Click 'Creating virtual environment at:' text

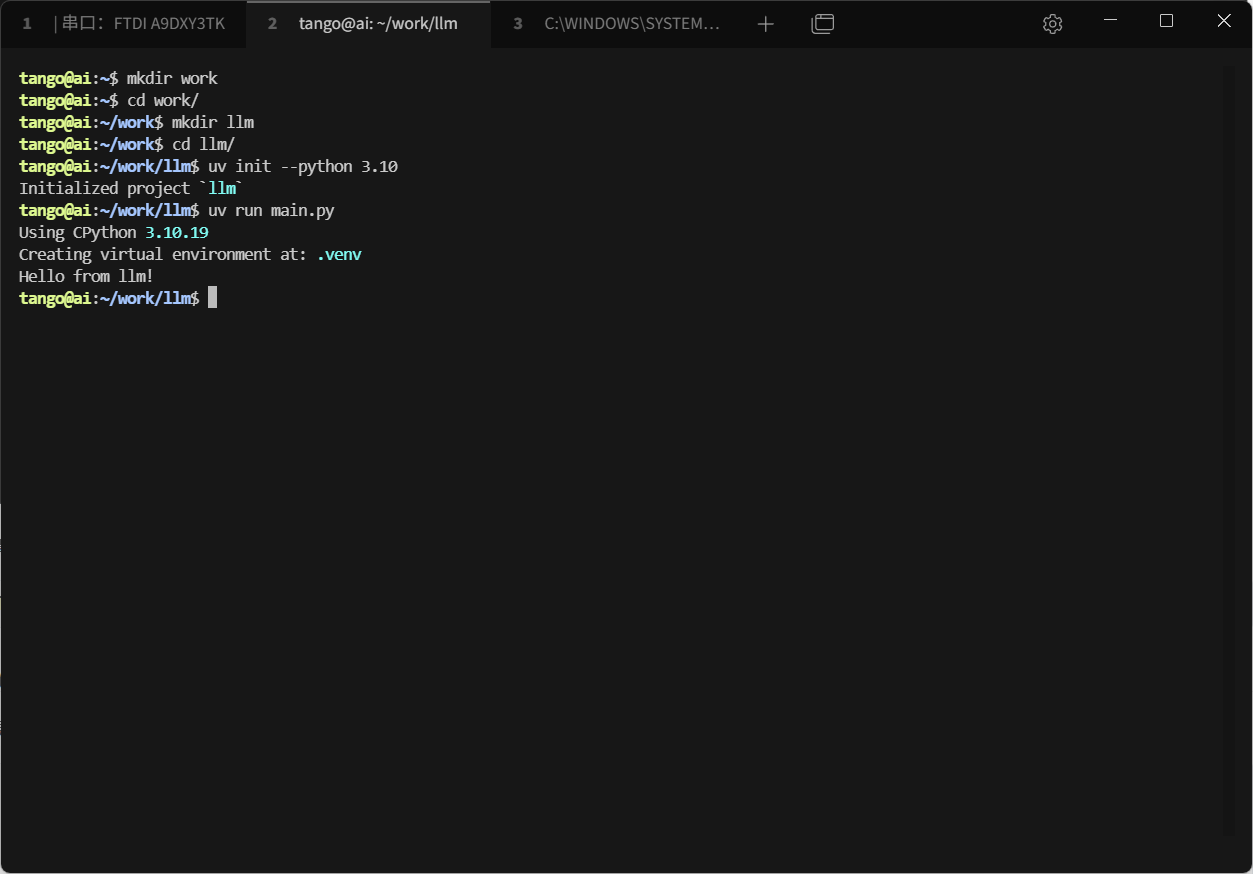(x=163, y=254)
